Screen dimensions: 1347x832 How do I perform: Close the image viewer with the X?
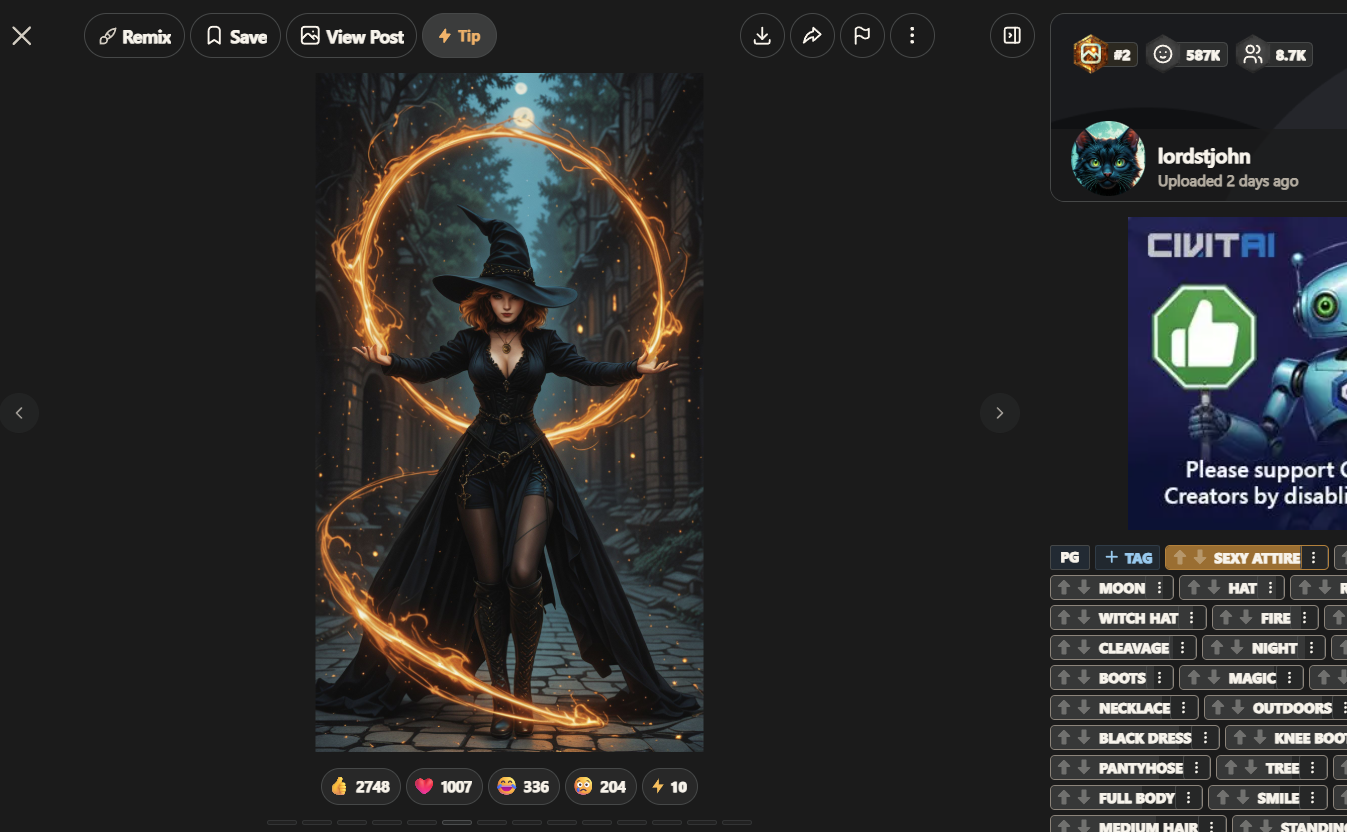[x=22, y=36]
